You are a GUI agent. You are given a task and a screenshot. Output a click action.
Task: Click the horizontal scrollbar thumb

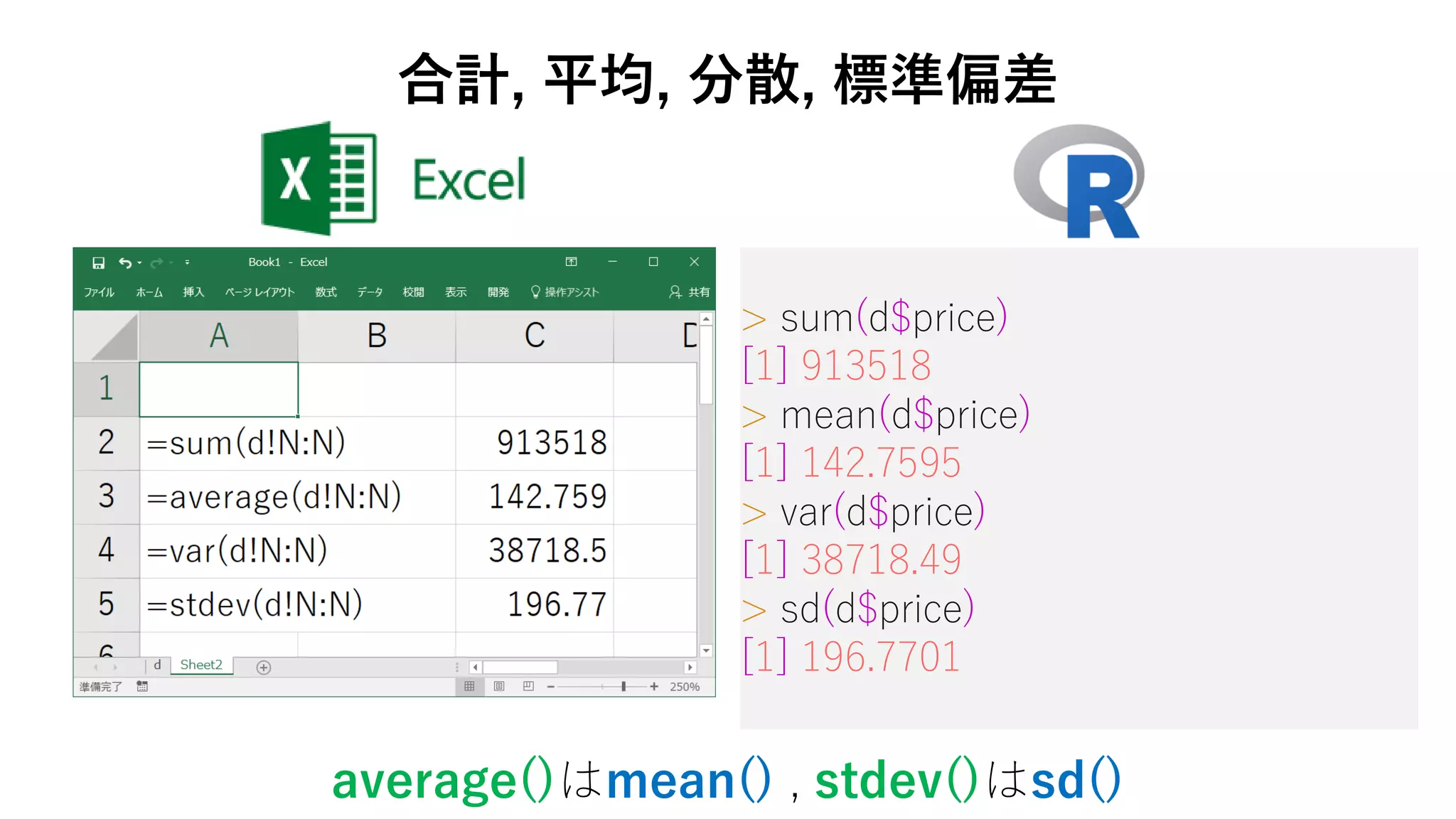pos(520,668)
